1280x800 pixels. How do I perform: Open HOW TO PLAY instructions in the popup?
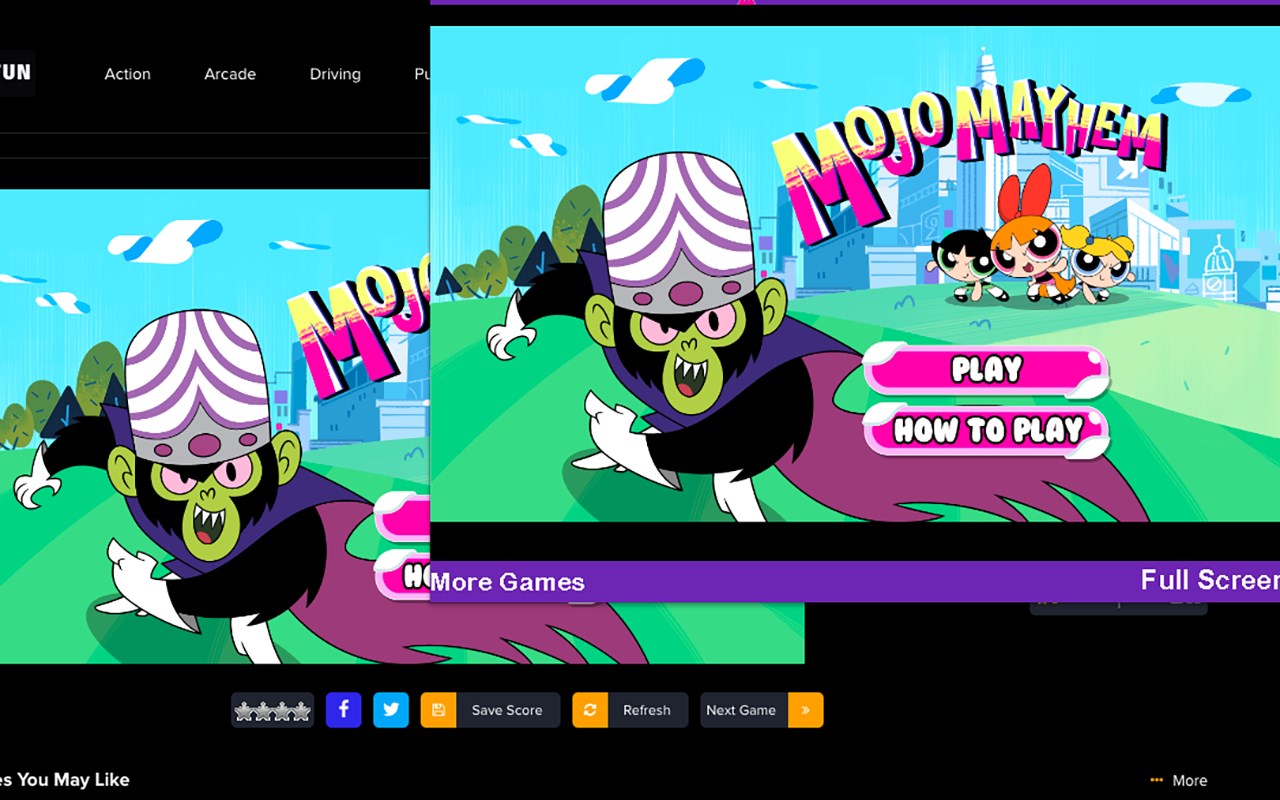(986, 431)
